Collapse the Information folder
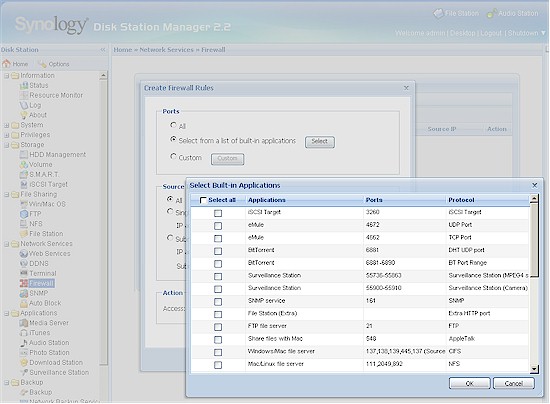 [x=7, y=75]
